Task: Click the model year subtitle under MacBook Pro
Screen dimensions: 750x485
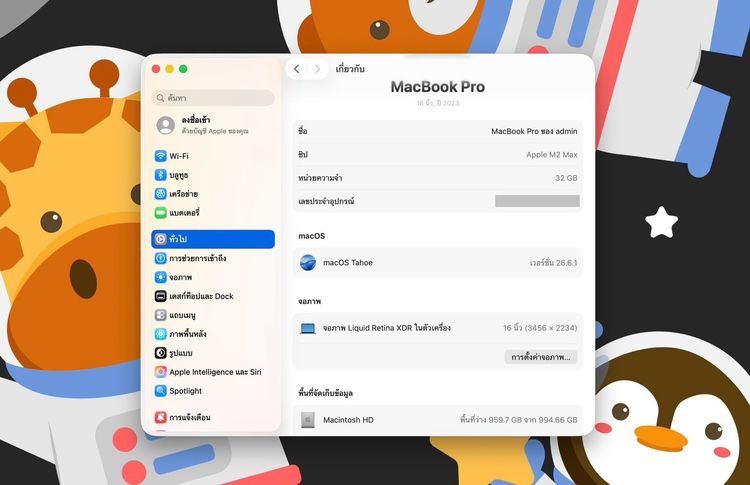Action: coord(438,103)
